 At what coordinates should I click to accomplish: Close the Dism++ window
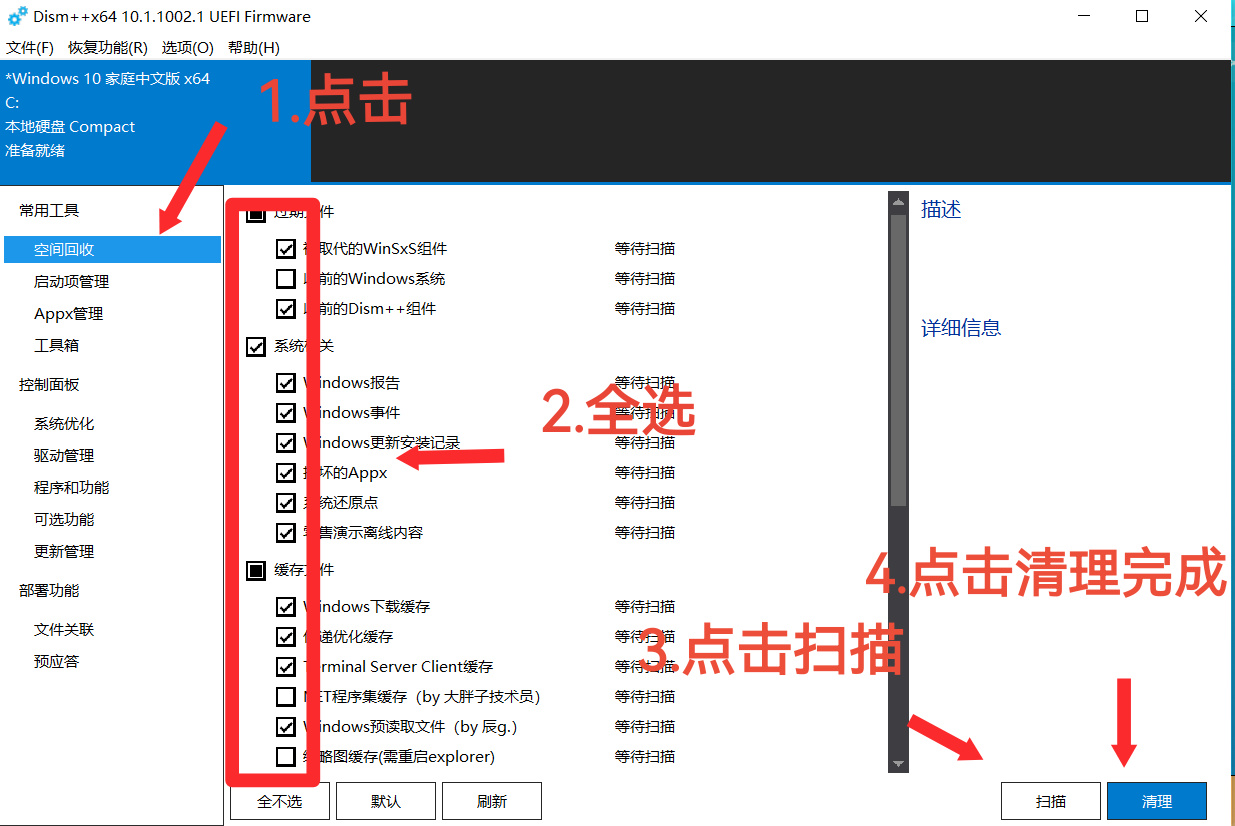pyautogui.click(x=1200, y=16)
